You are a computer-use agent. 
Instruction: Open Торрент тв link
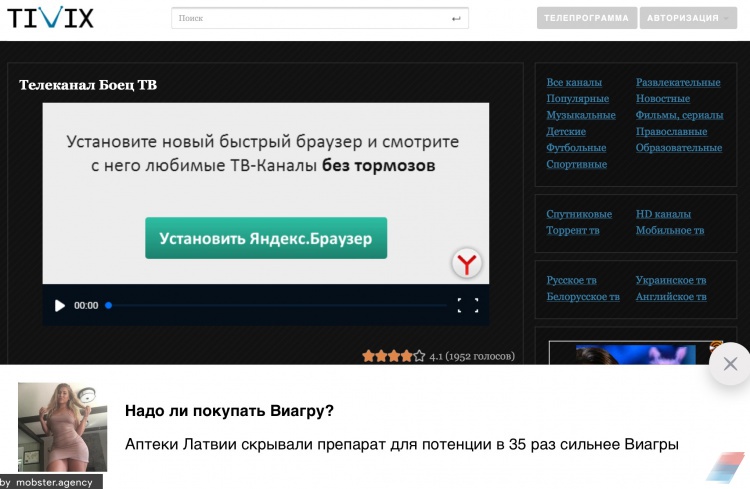[x=573, y=230]
